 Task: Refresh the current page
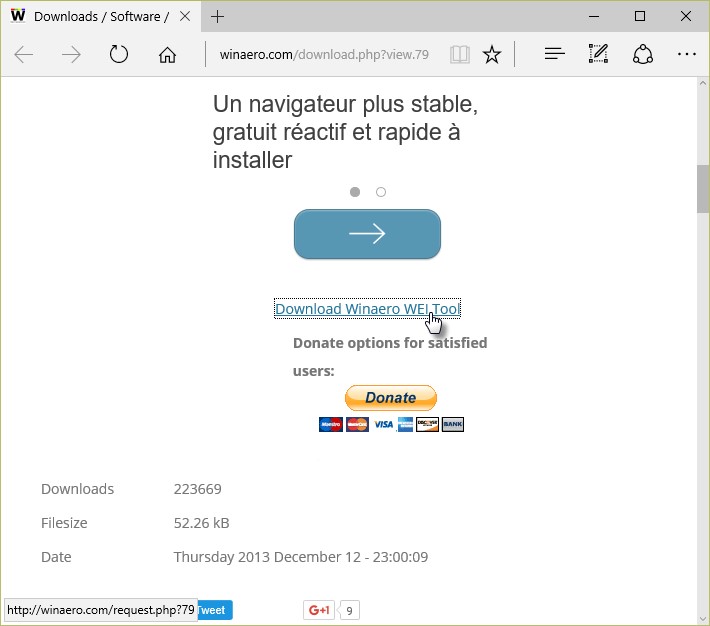119,55
